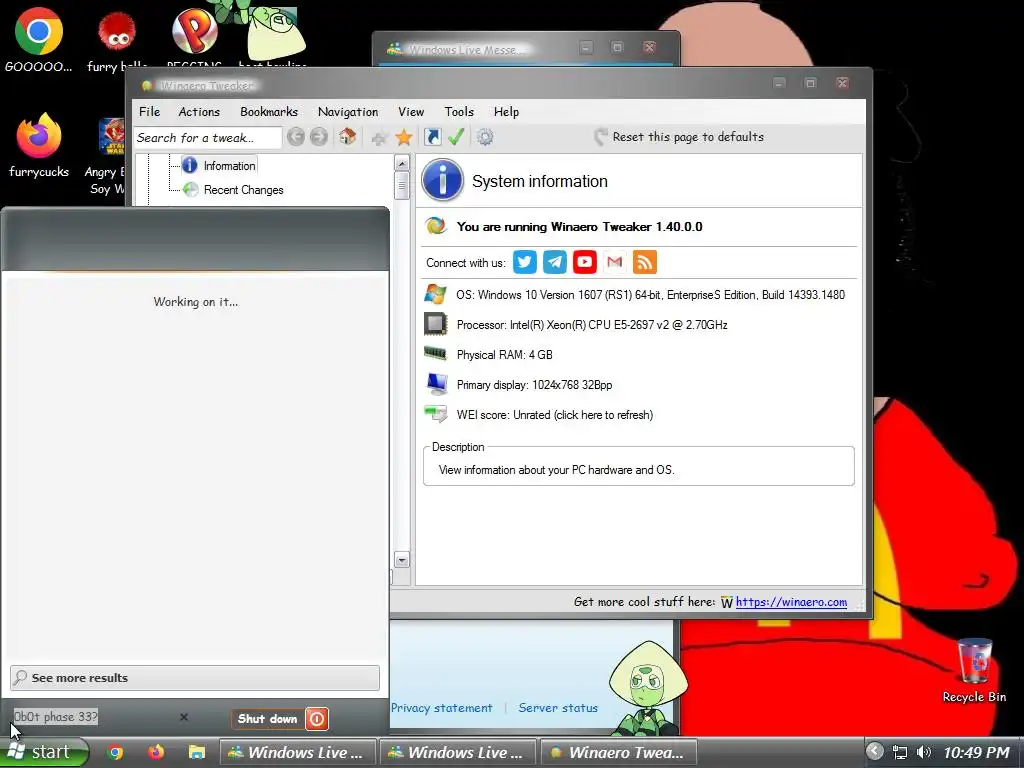Open File Explorer from the taskbar

coord(196,752)
